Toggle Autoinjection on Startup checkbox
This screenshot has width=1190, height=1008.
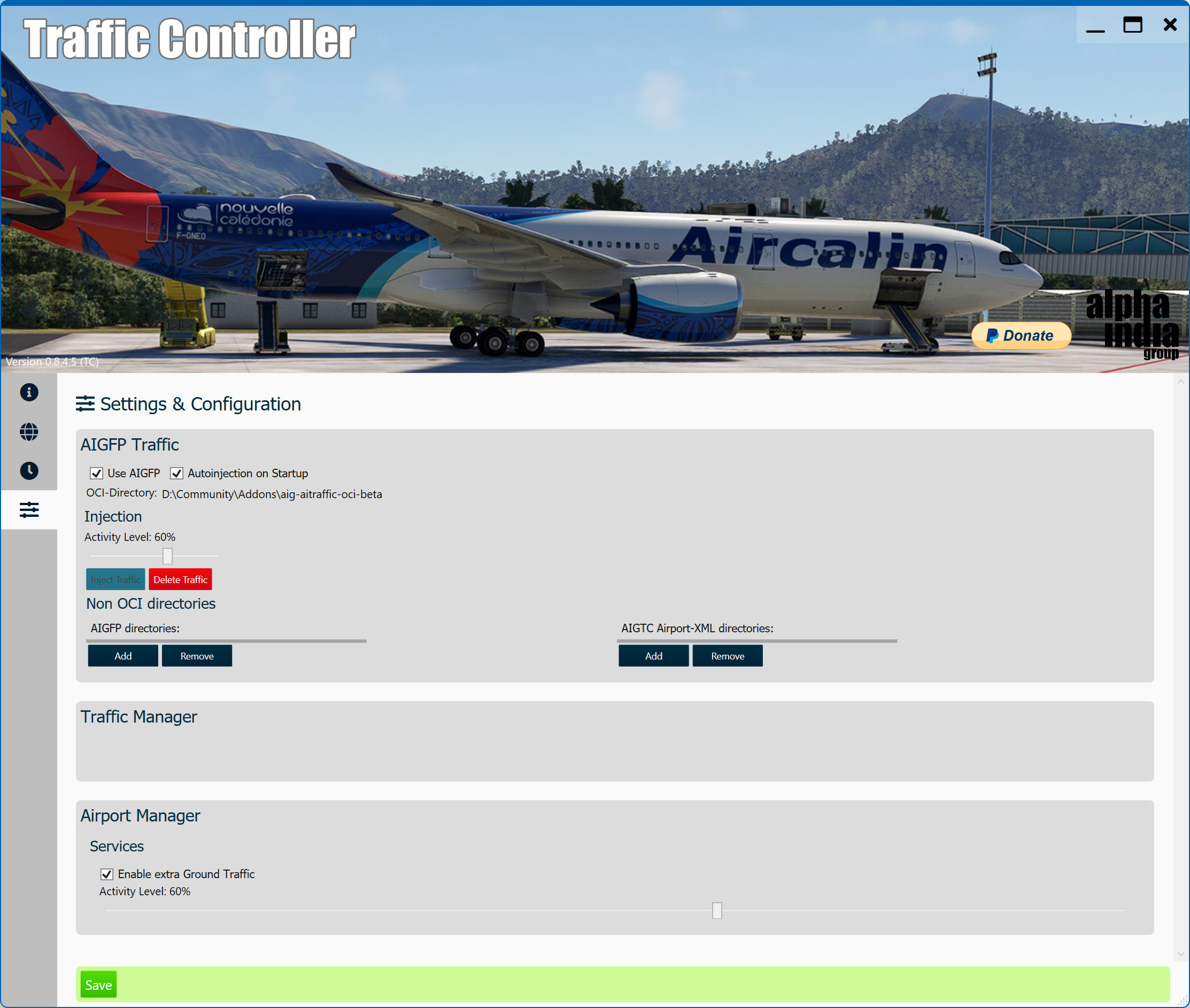tap(176, 473)
